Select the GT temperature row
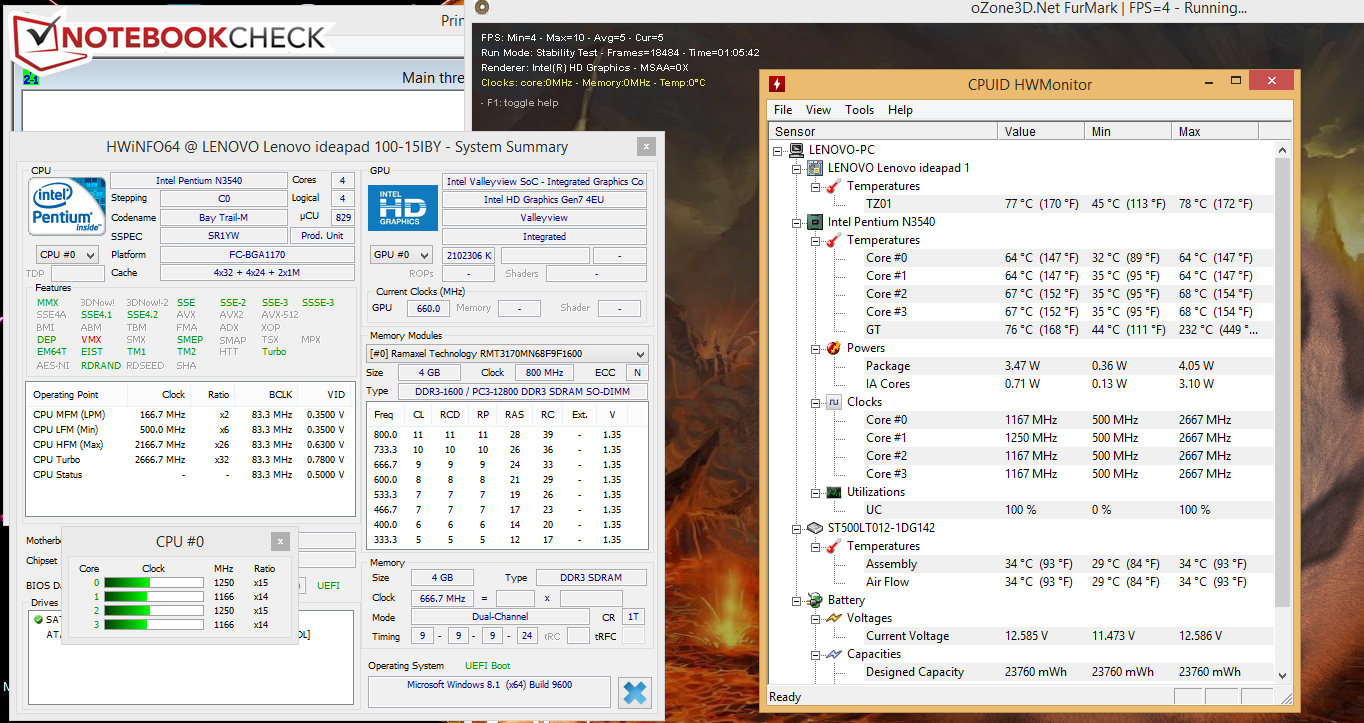The width and height of the screenshot is (1364, 723). [x=1020, y=330]
